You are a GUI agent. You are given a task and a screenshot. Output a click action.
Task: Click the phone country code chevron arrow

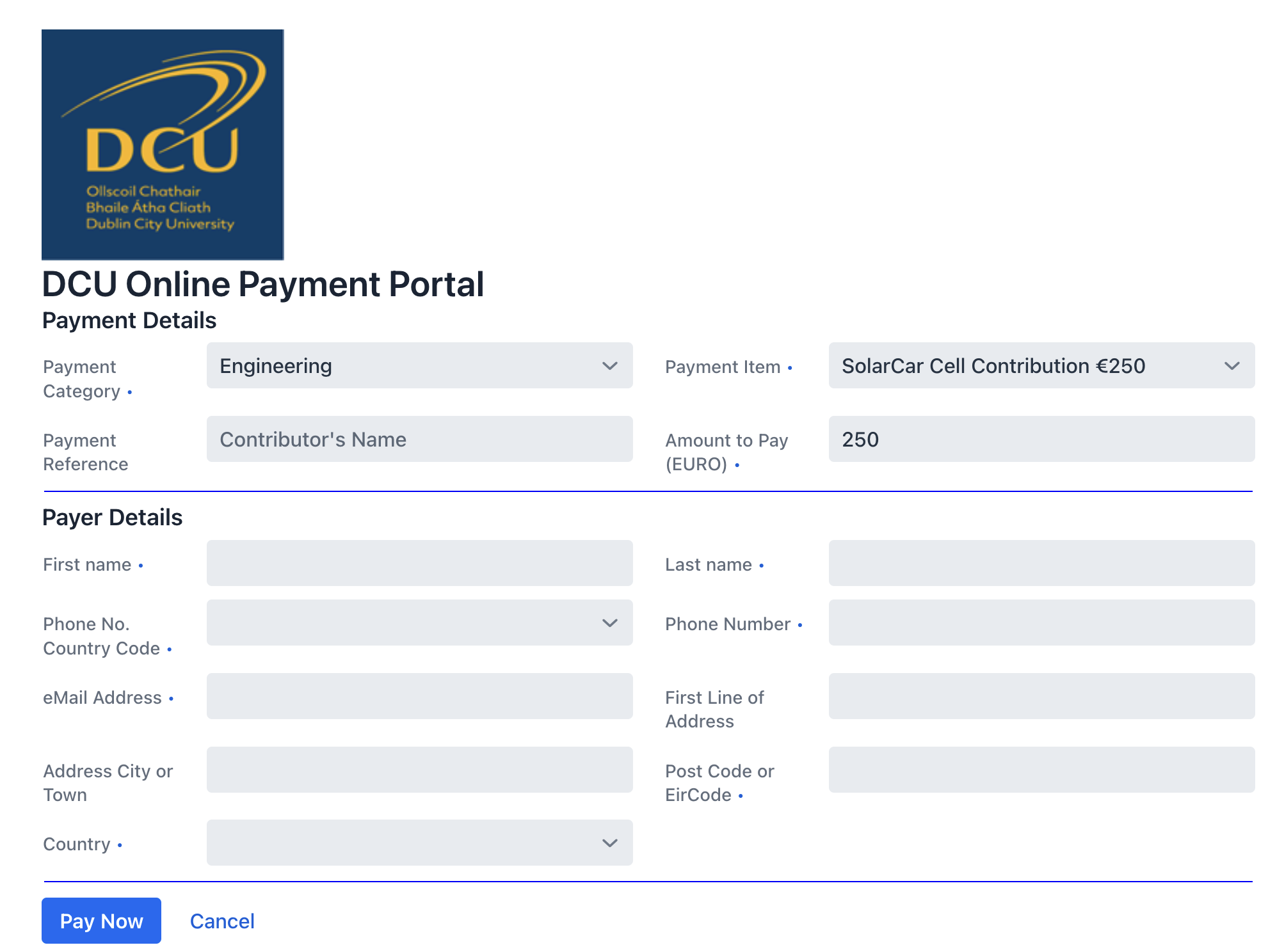pyautogui.click(x=609, y=623)
